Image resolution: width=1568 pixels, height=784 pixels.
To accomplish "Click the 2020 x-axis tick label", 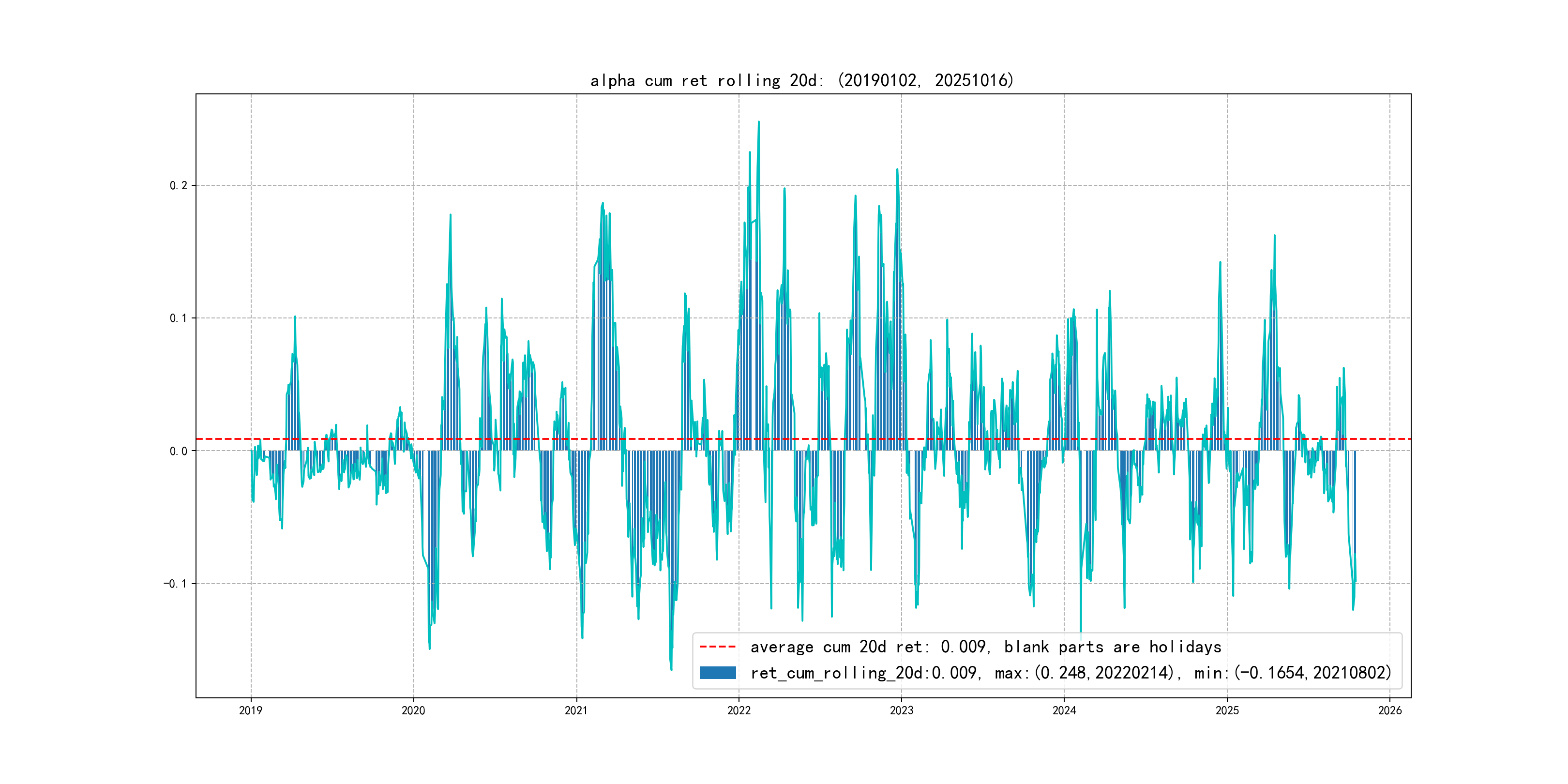I will click(413, 710).
